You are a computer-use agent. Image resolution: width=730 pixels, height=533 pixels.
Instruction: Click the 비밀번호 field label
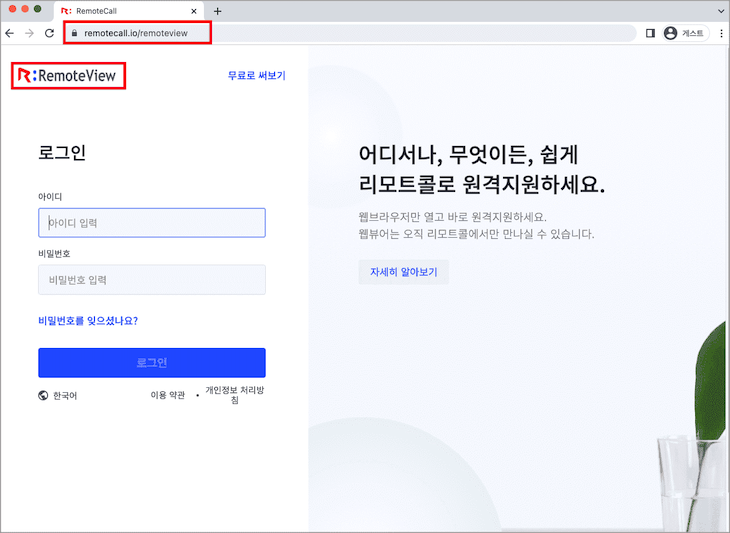pos(54,254)
